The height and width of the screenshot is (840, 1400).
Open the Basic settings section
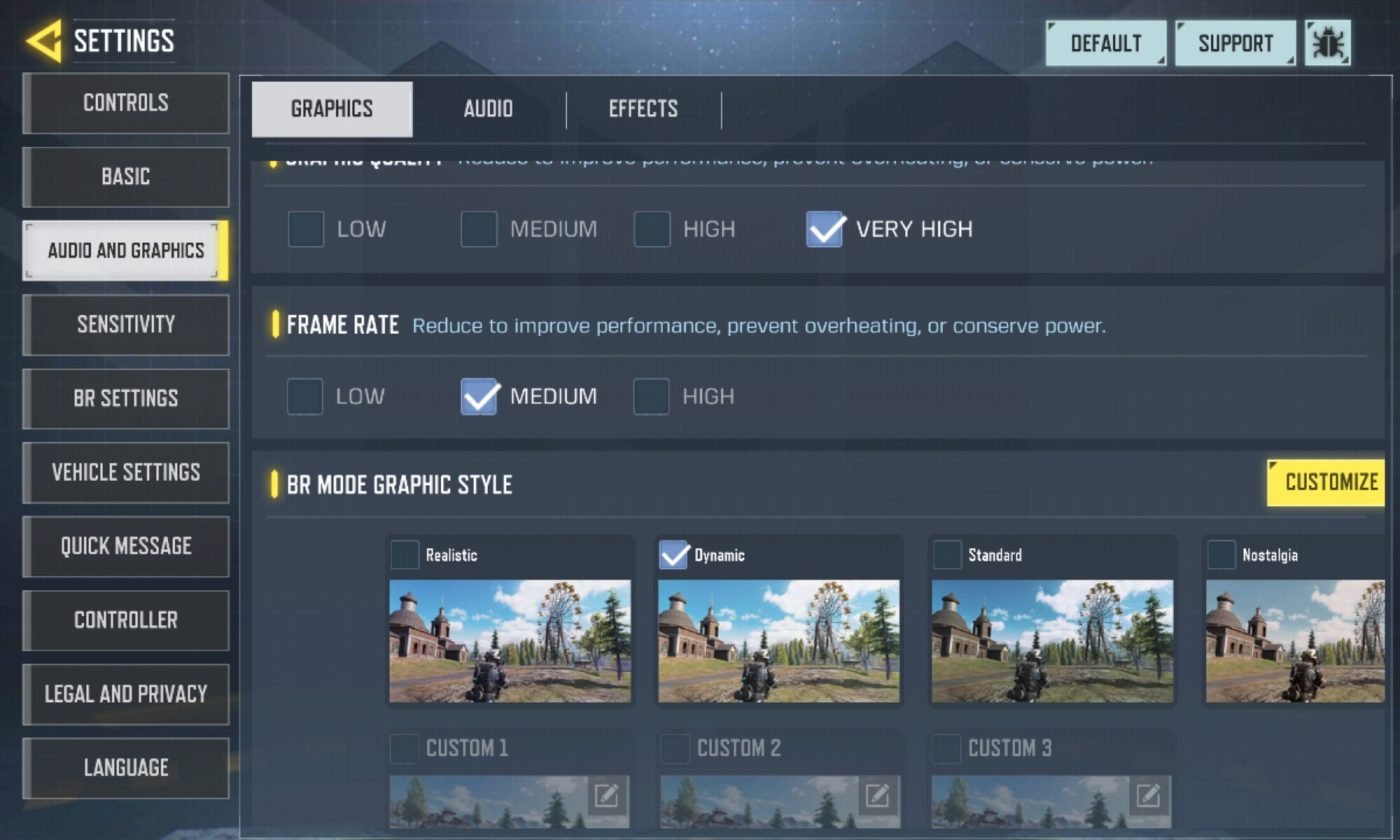coord(126,177)
